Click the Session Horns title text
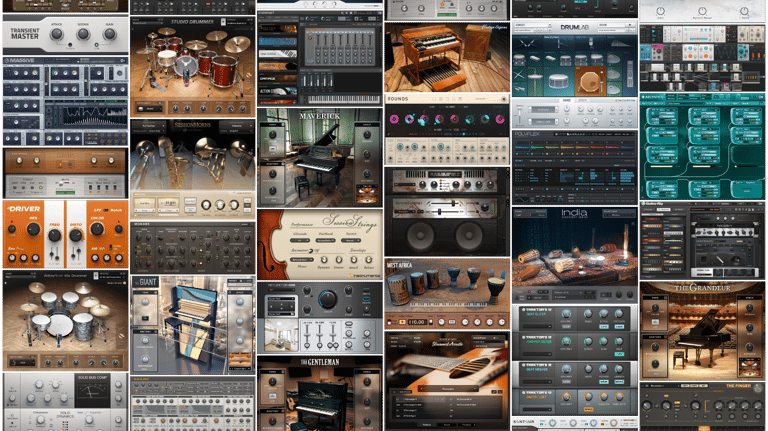The height and width of the screenshot is (431, 768). [192, 125]
